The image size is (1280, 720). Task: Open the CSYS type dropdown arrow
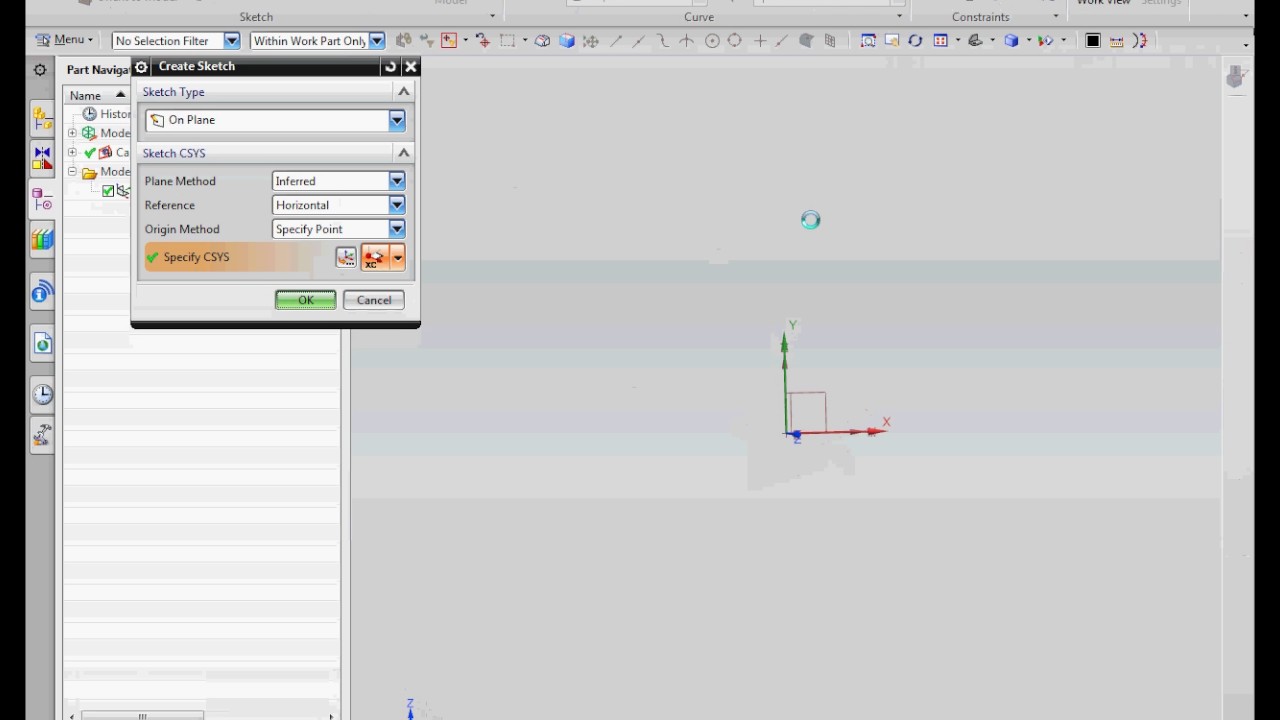pyautogui.click(x=398, y=258)
